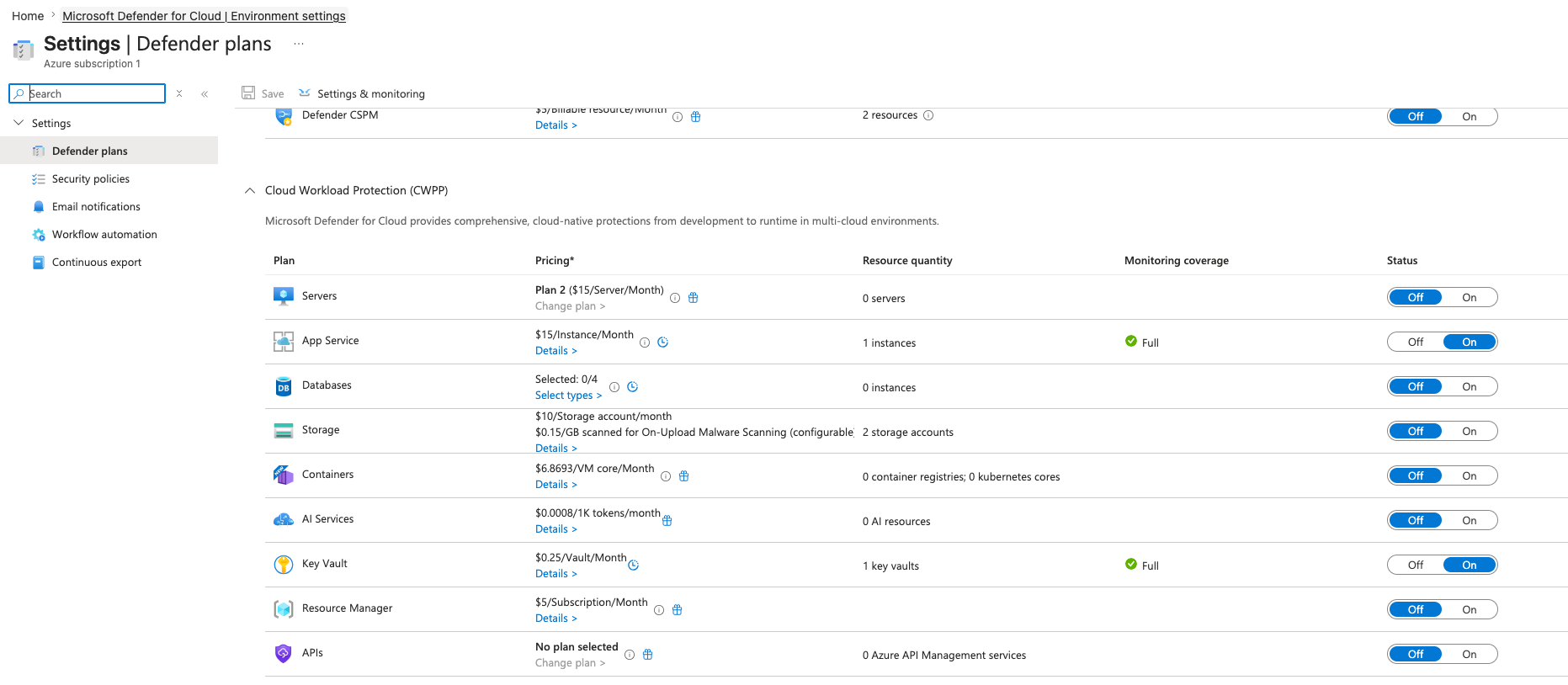Click clock icon beside Key Vault pricing
Image resolution: width=1568 pixels, height=685 pixels.
click(634, 566)
